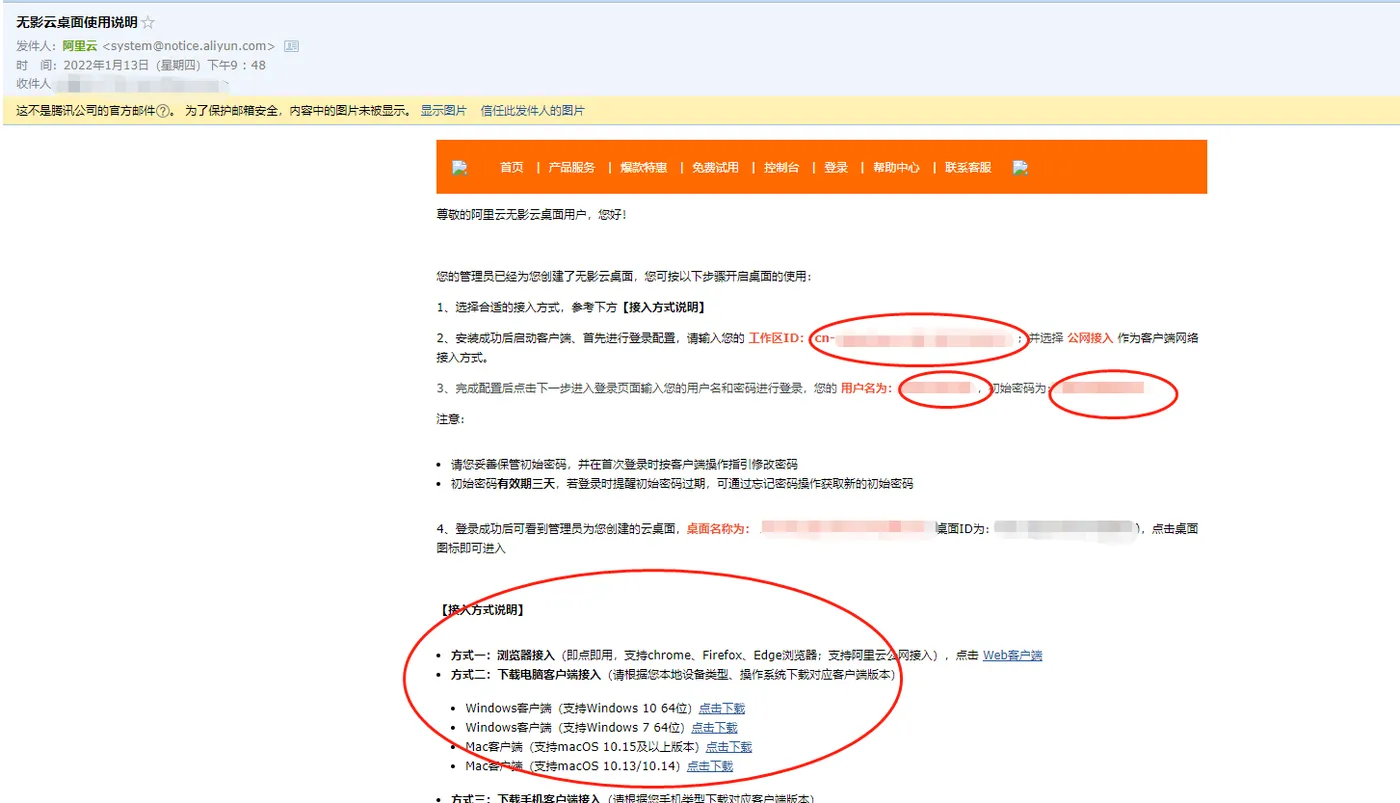Download the macOS 10.13/10.14 client
Image resolution: width=1400 pixels, height=803 pixels.
(x=710, y=766)
